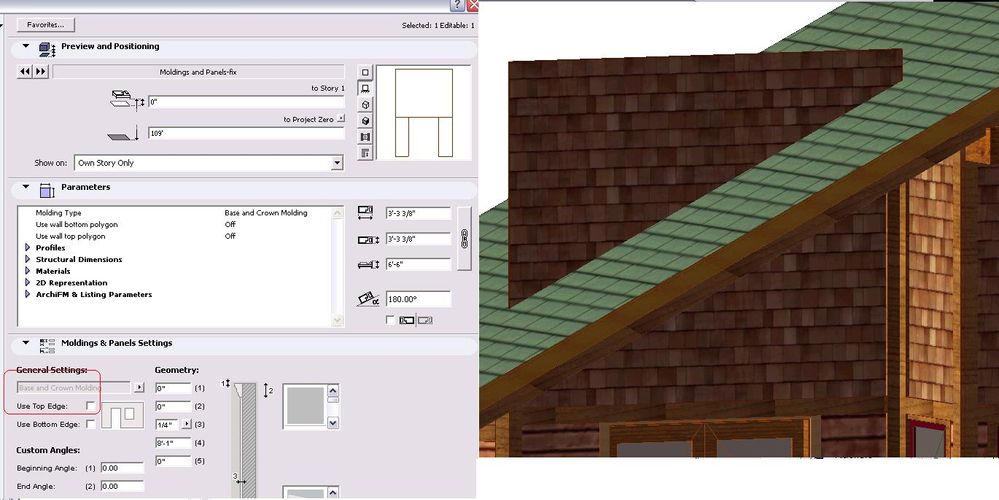Viewport: 999px width, 500px height.
Task: Open the molding type popup arrow under General Settings
Action: point(139,387)
